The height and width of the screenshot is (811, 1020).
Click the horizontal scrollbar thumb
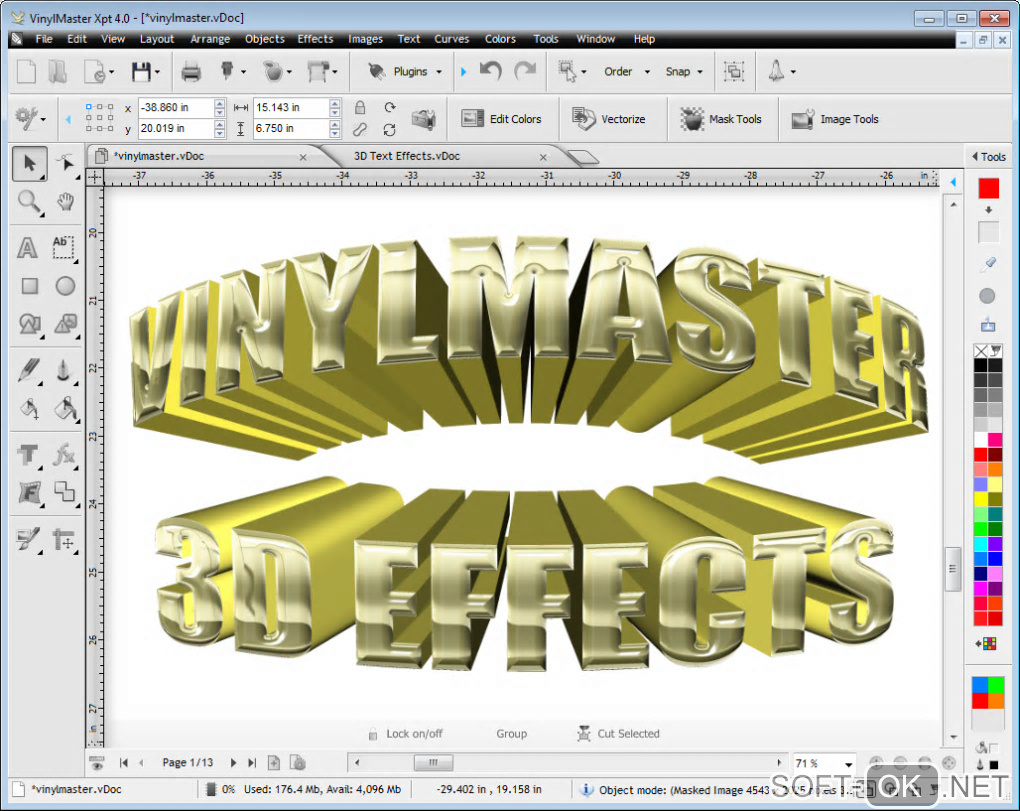click(433, 762)
